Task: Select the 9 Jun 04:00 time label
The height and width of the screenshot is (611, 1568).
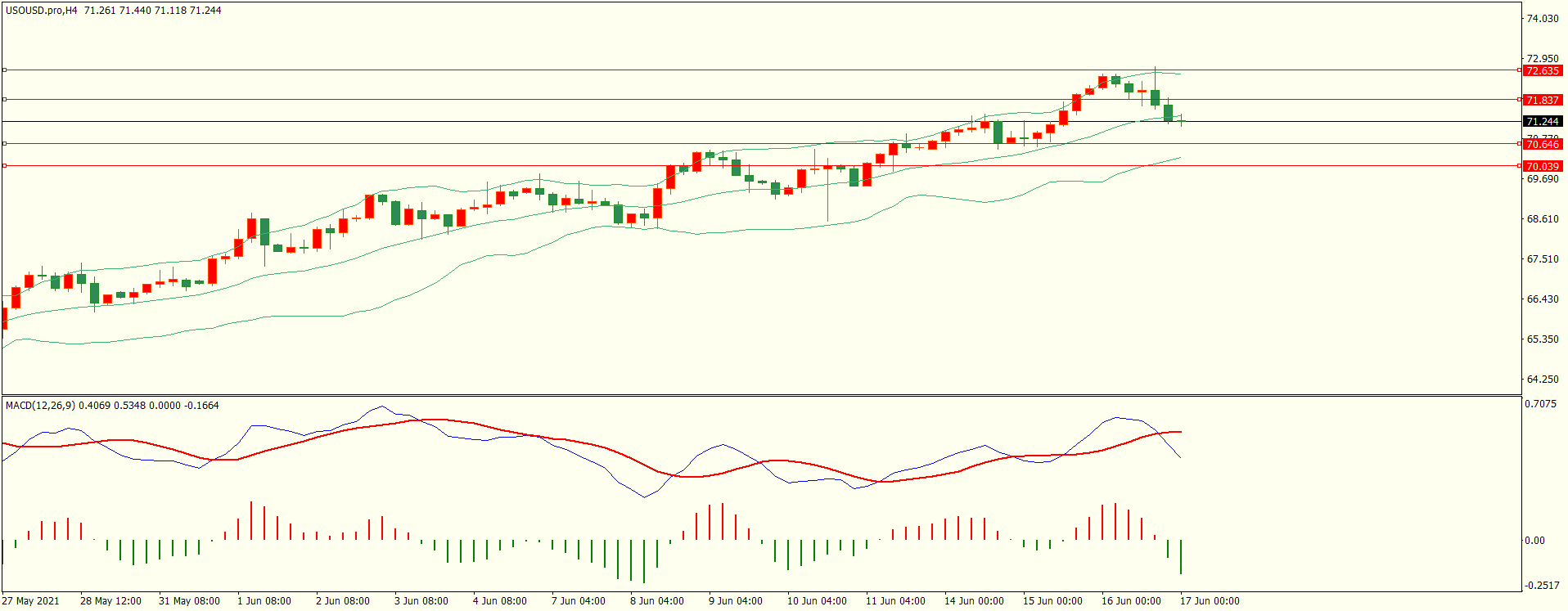Action: point(735,601)
